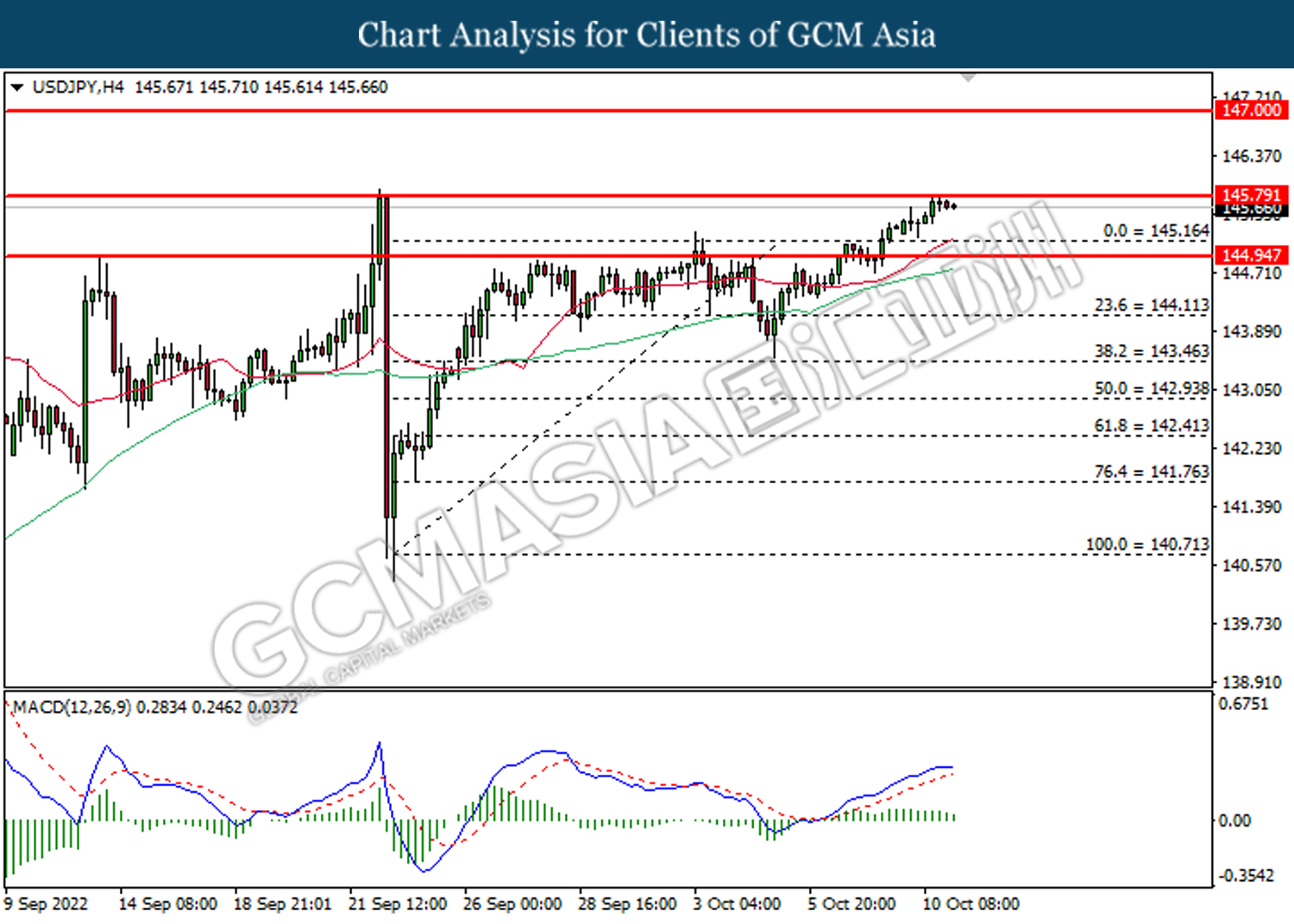Click the 138.910 price axis value

tap(1252, 682)
